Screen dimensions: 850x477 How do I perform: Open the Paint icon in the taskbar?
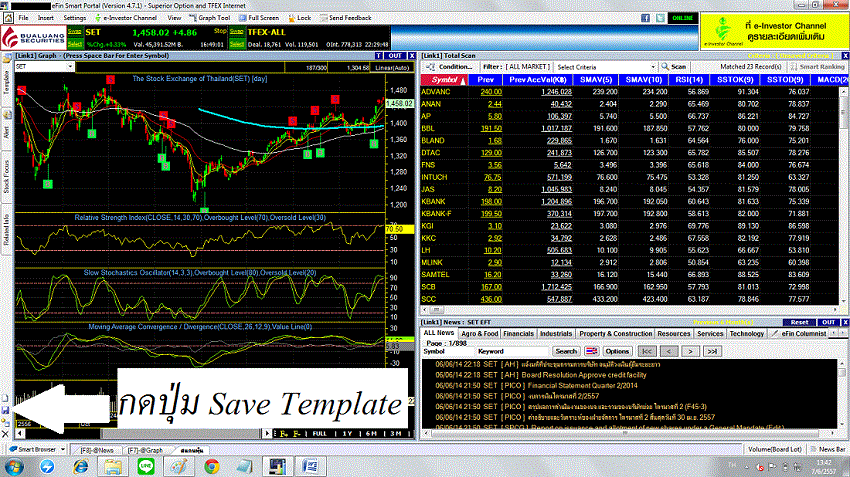(x=179, y=466)
